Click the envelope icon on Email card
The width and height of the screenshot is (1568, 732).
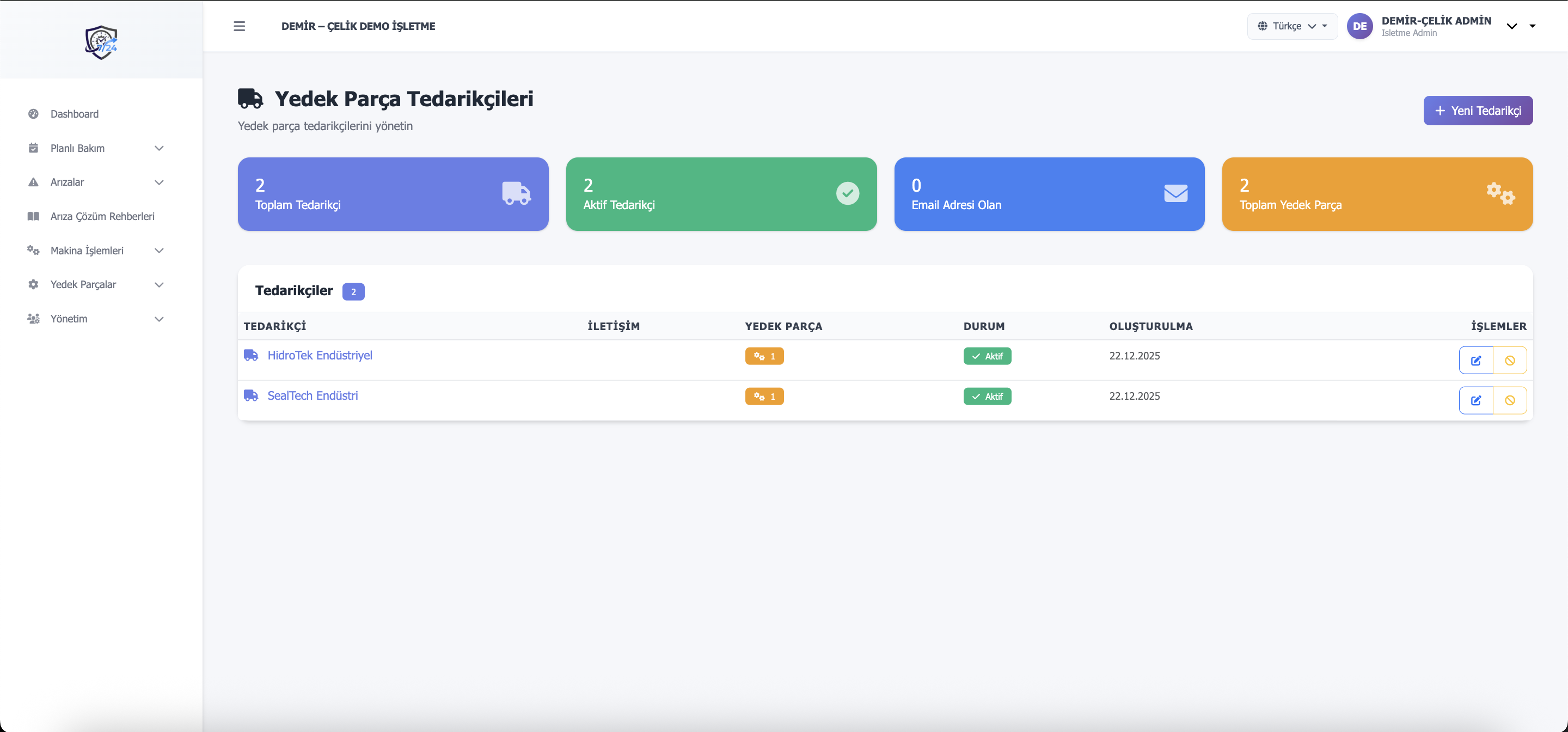pyautogui.click(x=1175, y=193)
